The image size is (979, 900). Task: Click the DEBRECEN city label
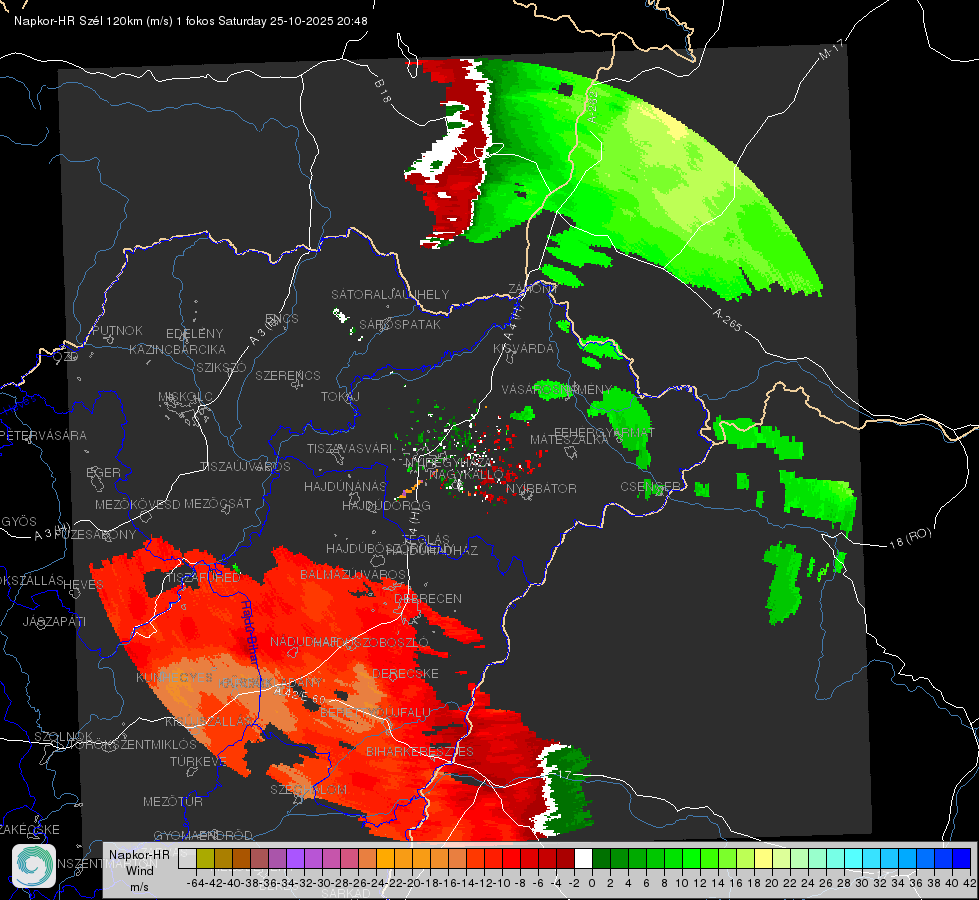428,598
